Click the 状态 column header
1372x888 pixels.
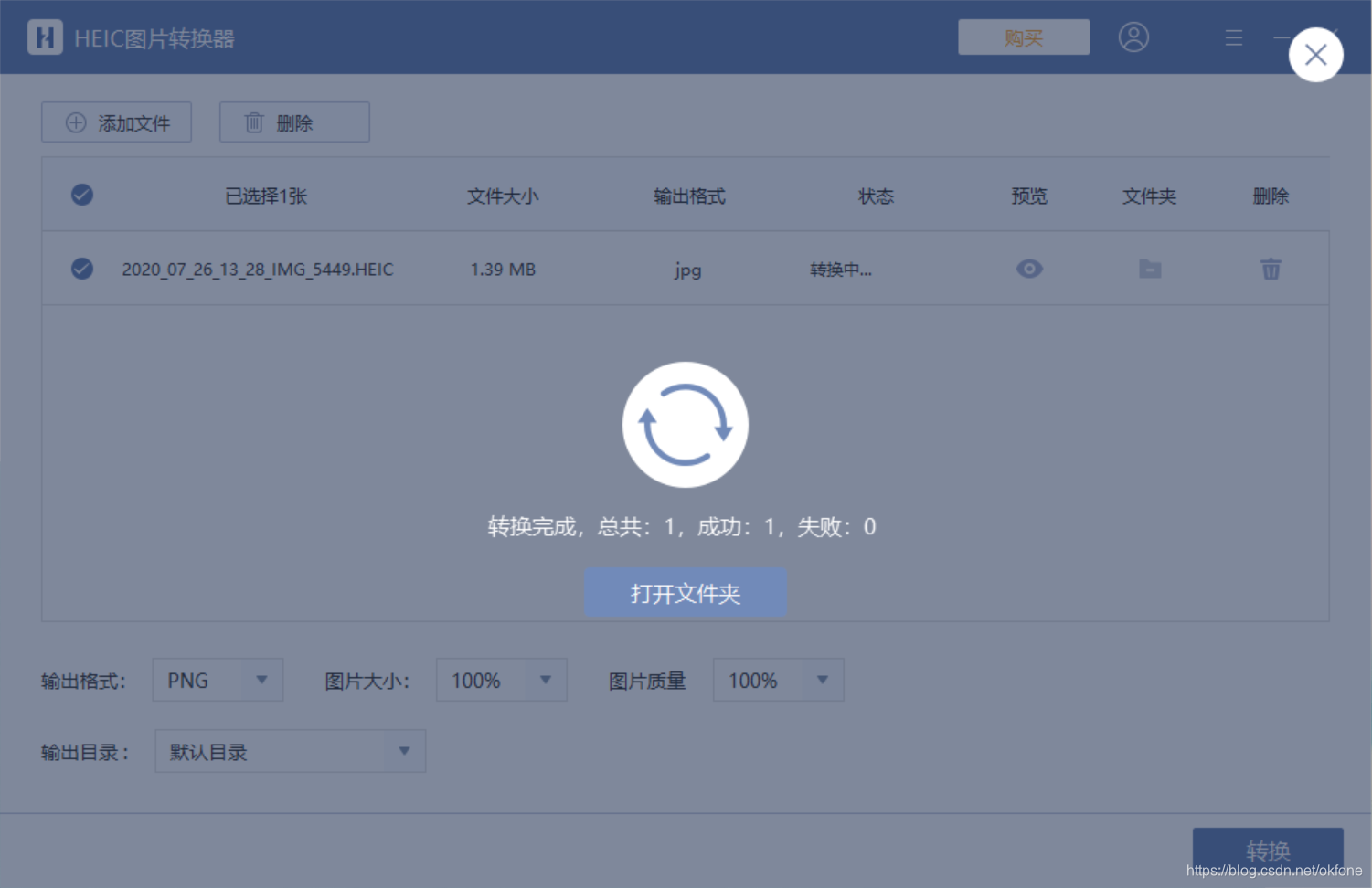876,196
